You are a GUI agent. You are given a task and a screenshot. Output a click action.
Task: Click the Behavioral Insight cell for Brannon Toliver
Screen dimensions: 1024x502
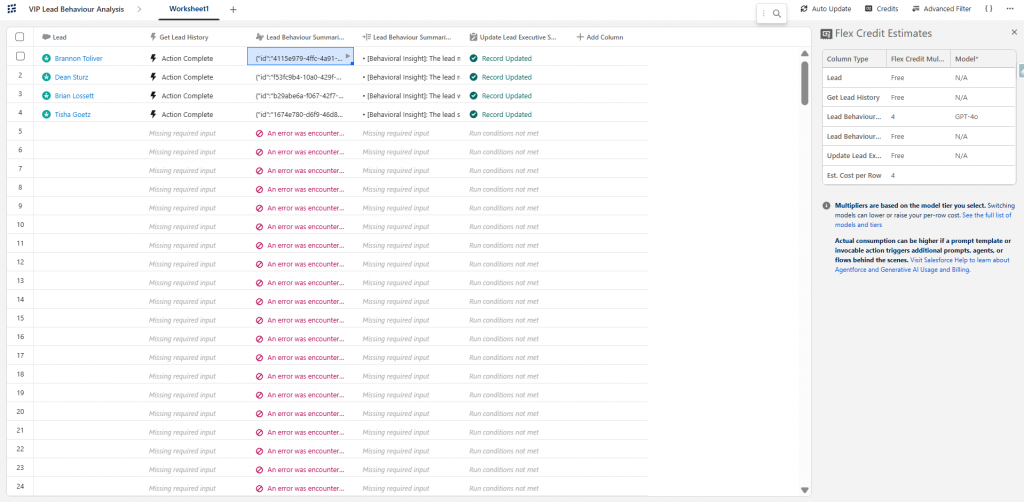(411, 58)
